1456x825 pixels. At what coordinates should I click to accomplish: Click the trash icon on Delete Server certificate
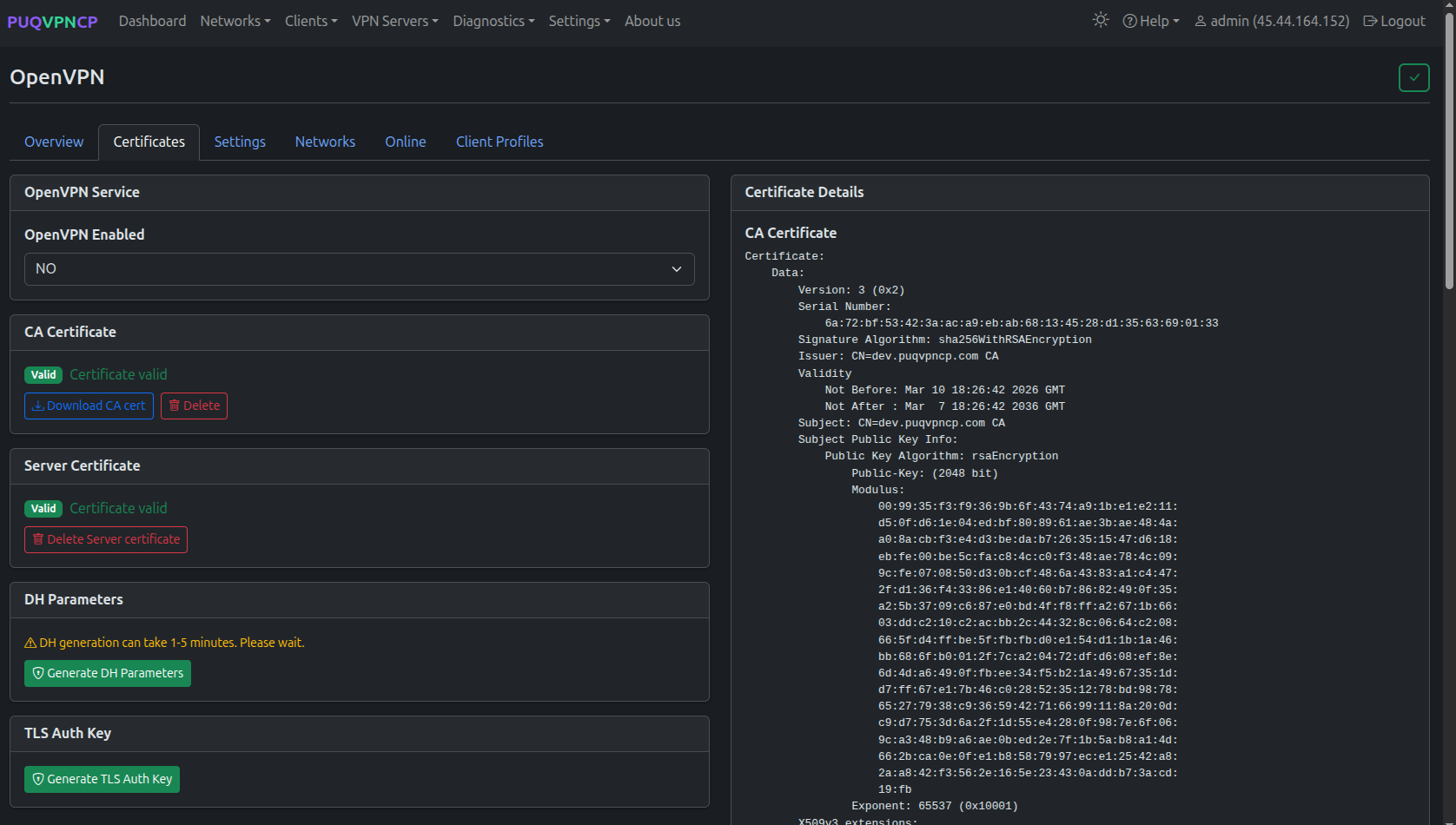pyautogui.click(x=38, y=539)
